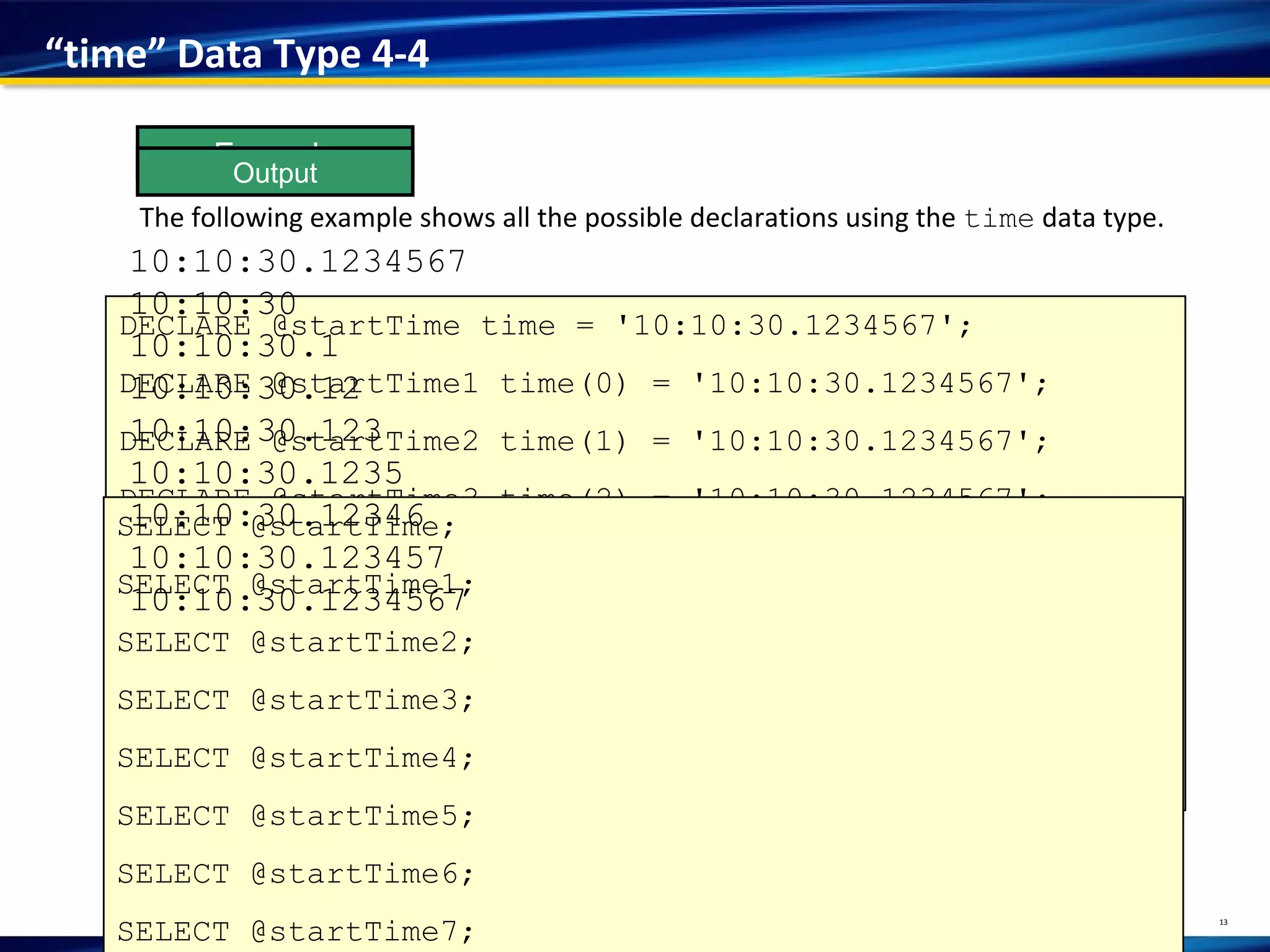Click the SELECT @startTime; line
The width and height of the screenshot is (1270, 952).
(x=286, y=527)
